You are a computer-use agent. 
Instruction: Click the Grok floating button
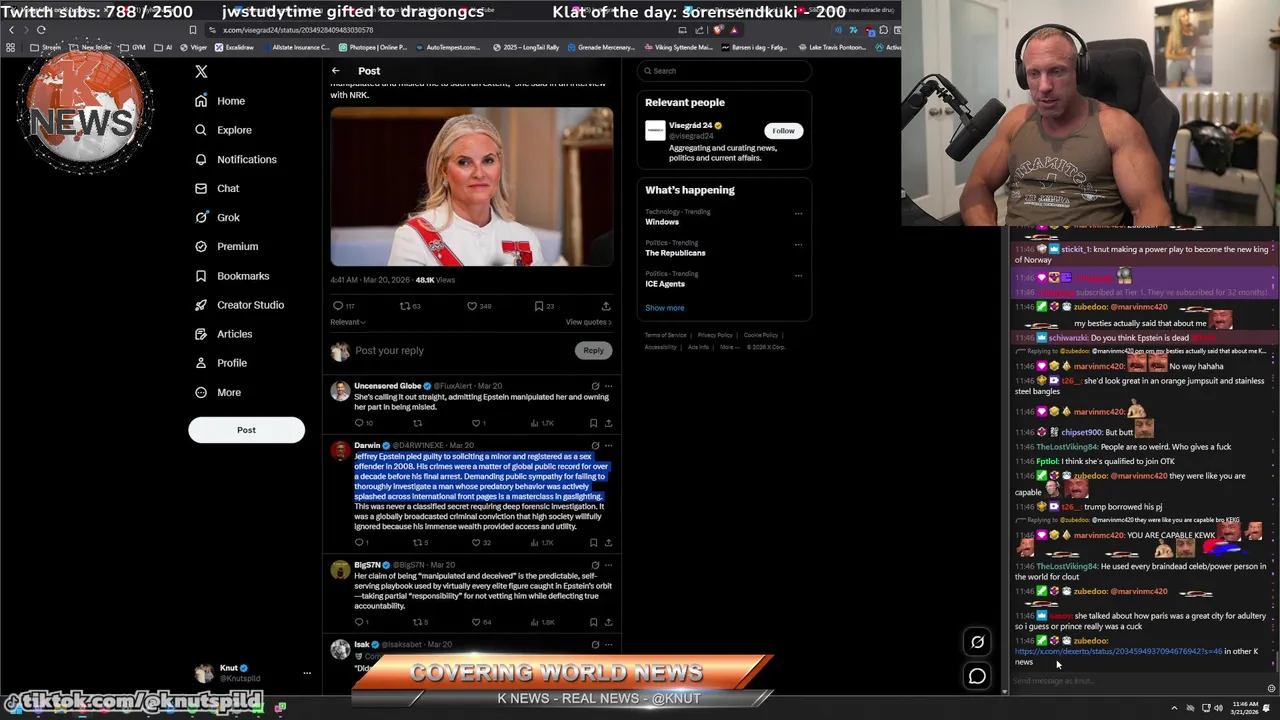(x=977, y=642)
